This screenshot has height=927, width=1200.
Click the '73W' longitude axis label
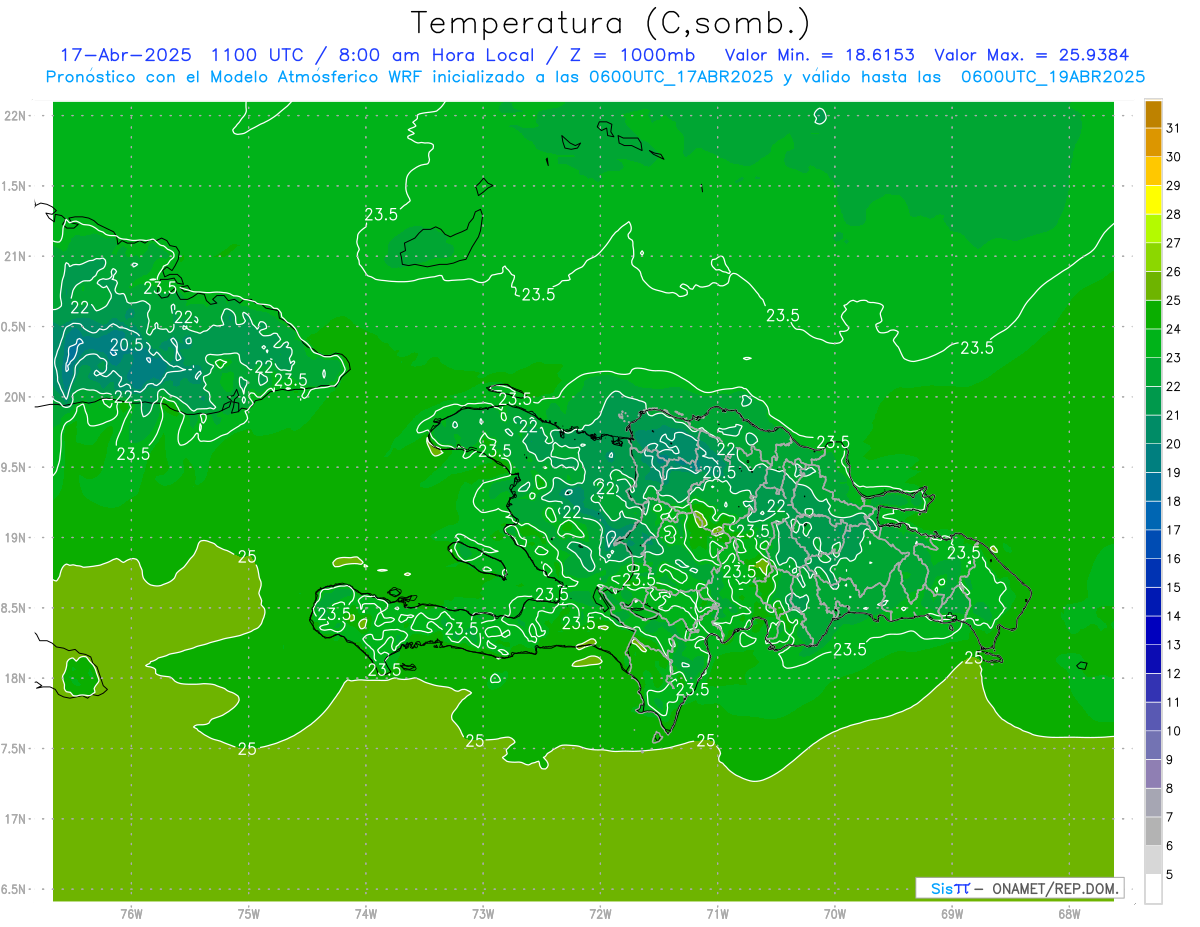click(x=483, y=914)
